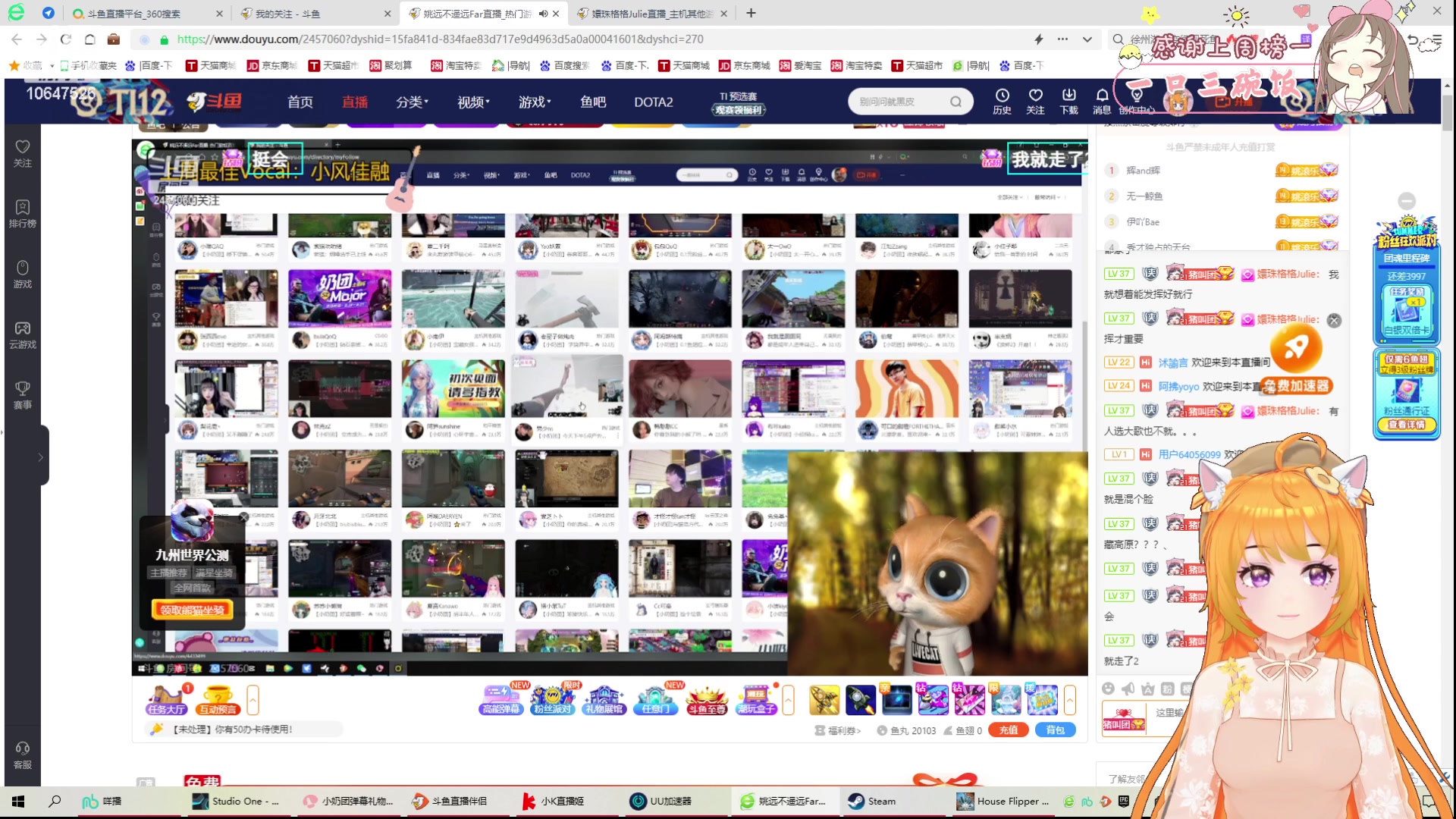Expand the panel beside 互动预言 with the up arrow
The height and width of the screenshot is (819, 1456).
pyautogui.click(x=253, y=700)
